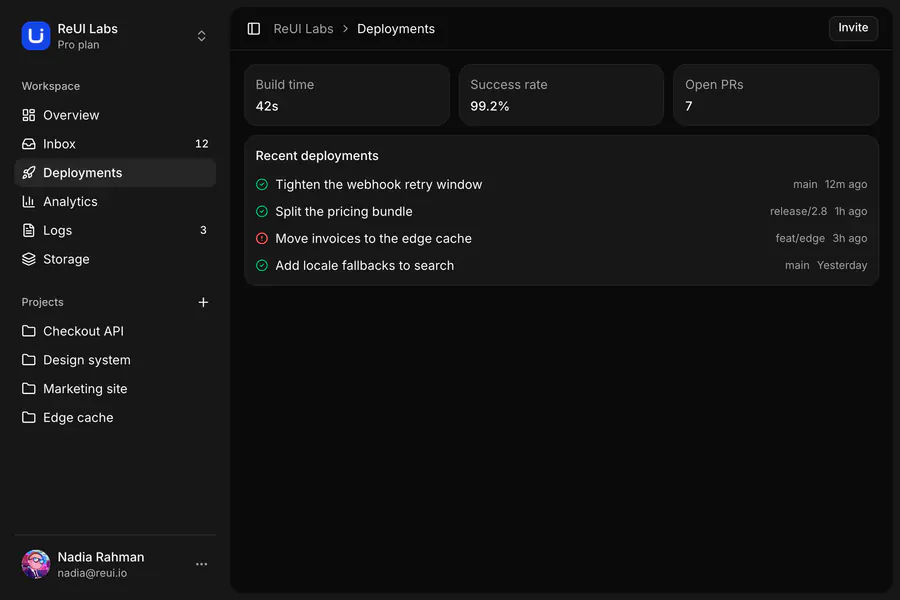Click the Inbox tray icon

pyautogui.click(x=29, y=144)
